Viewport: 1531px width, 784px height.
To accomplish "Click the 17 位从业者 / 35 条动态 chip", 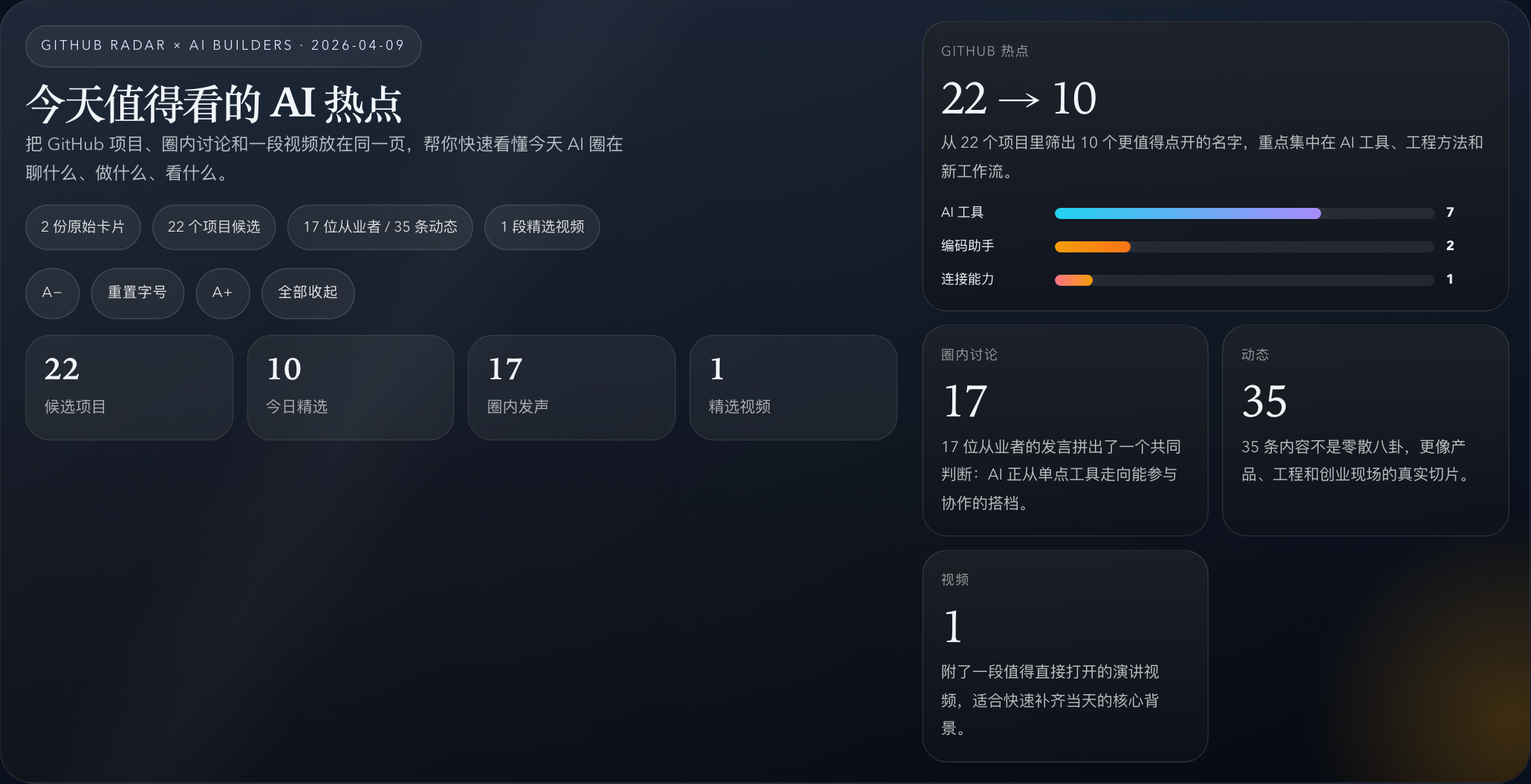I will point(380,227).
